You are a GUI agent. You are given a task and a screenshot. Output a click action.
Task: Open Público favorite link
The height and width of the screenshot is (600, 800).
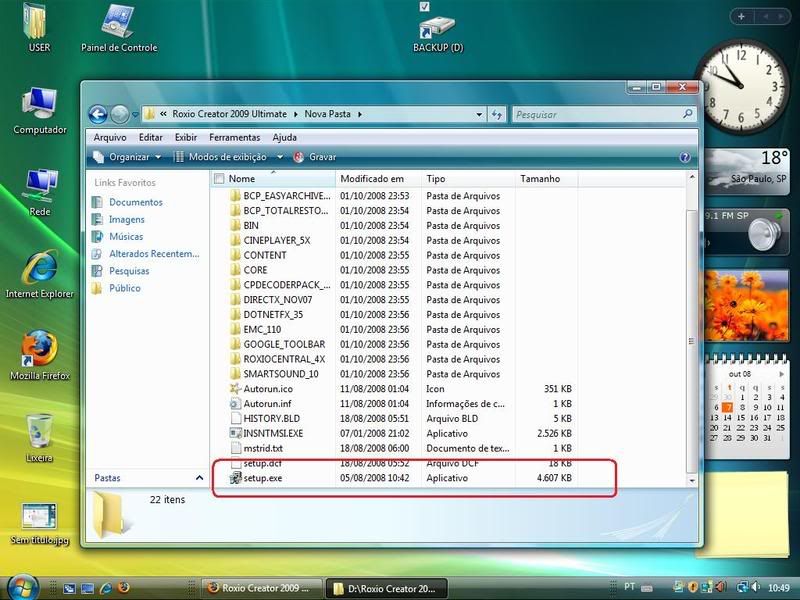[x=124, y=288]
